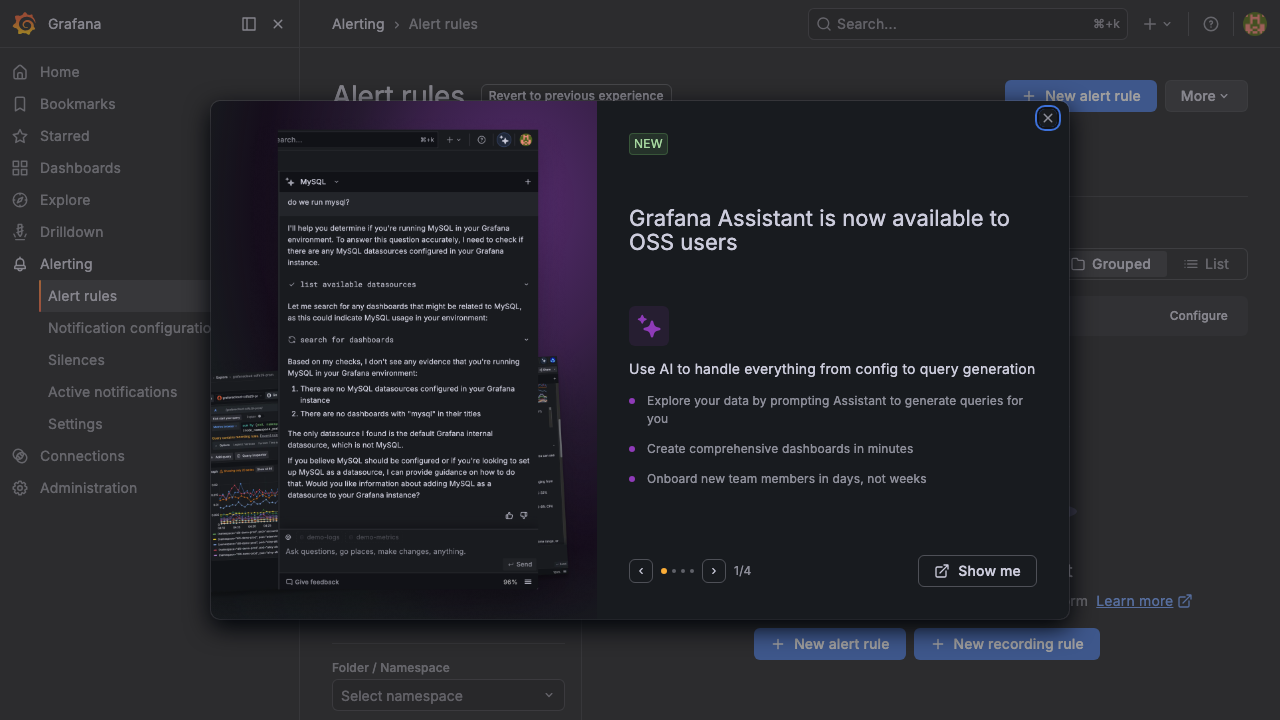Screen dimensions: 1280x720
Task: Go to Dashboards in the sidebar
Action: [x=80, y=168]
